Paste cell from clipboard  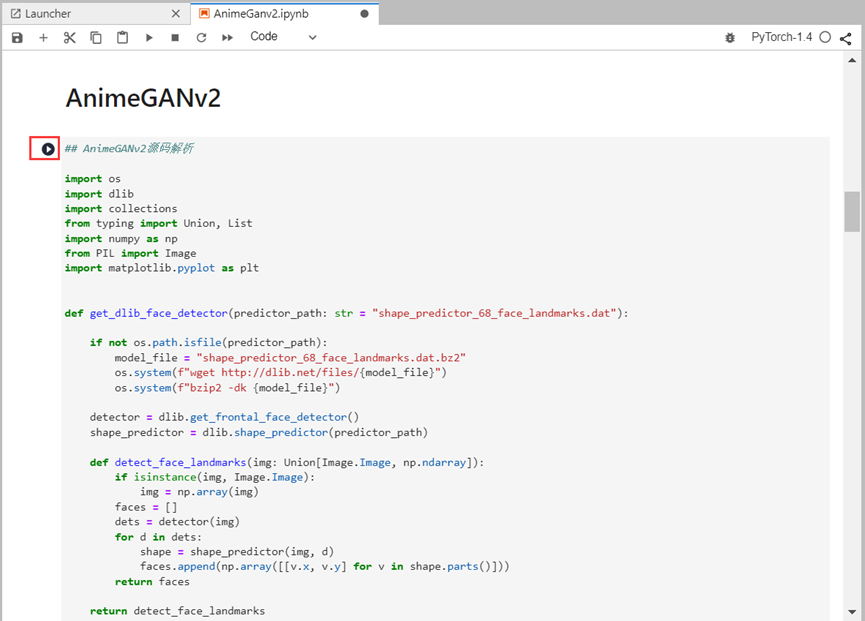(x=122, y=38)
